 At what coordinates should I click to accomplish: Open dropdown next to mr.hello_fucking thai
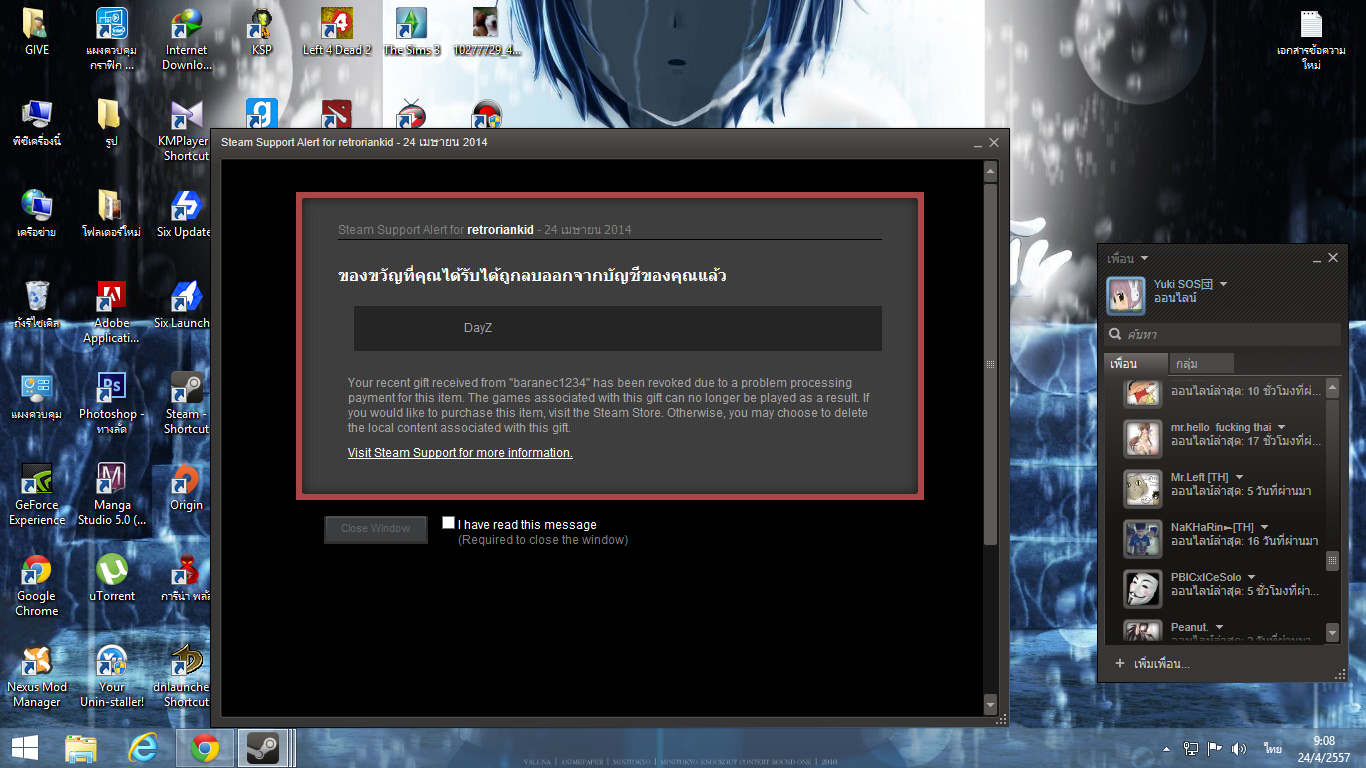(x=1282, y=428)
